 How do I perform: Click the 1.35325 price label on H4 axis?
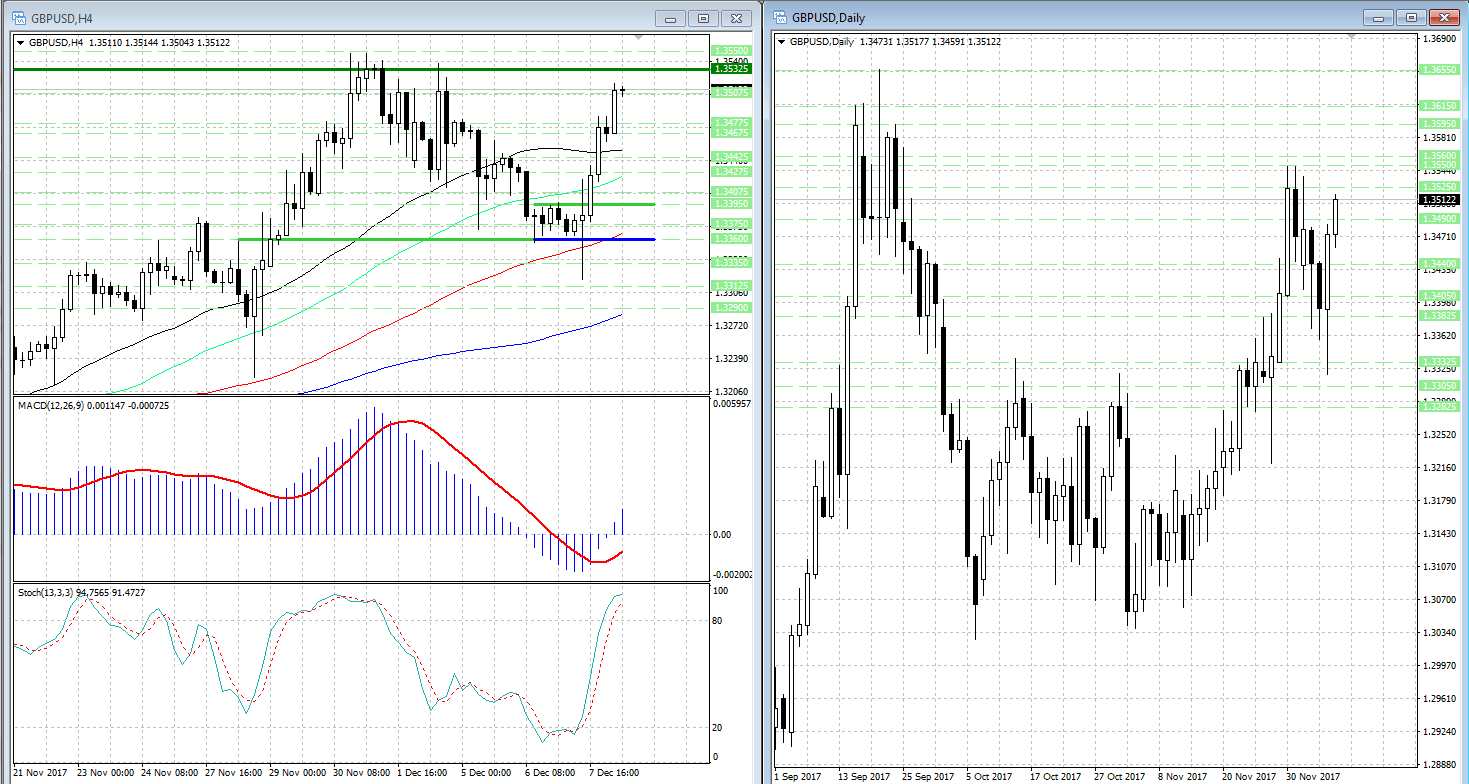tap(730, 69)
